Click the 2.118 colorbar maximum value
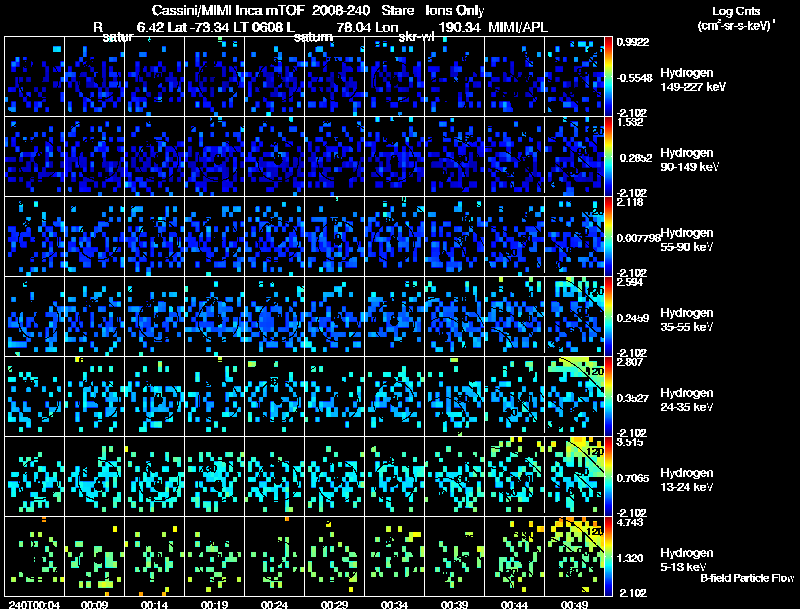This screenshot has height=609, width=800. tap(630, 202)
